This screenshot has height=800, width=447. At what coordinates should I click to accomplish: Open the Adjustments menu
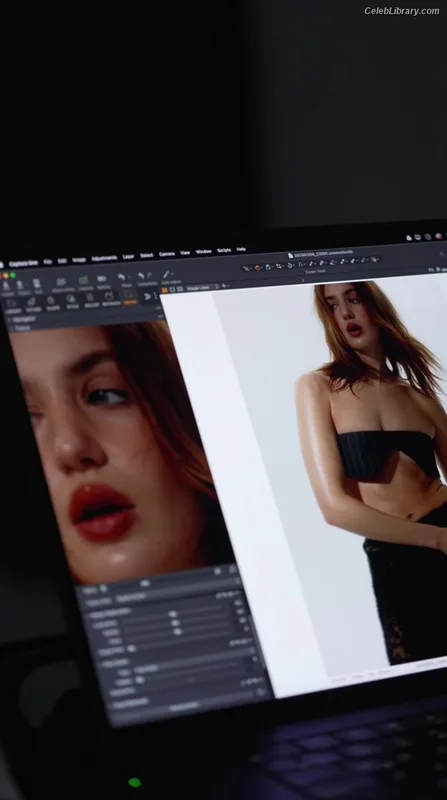point(104,259)
